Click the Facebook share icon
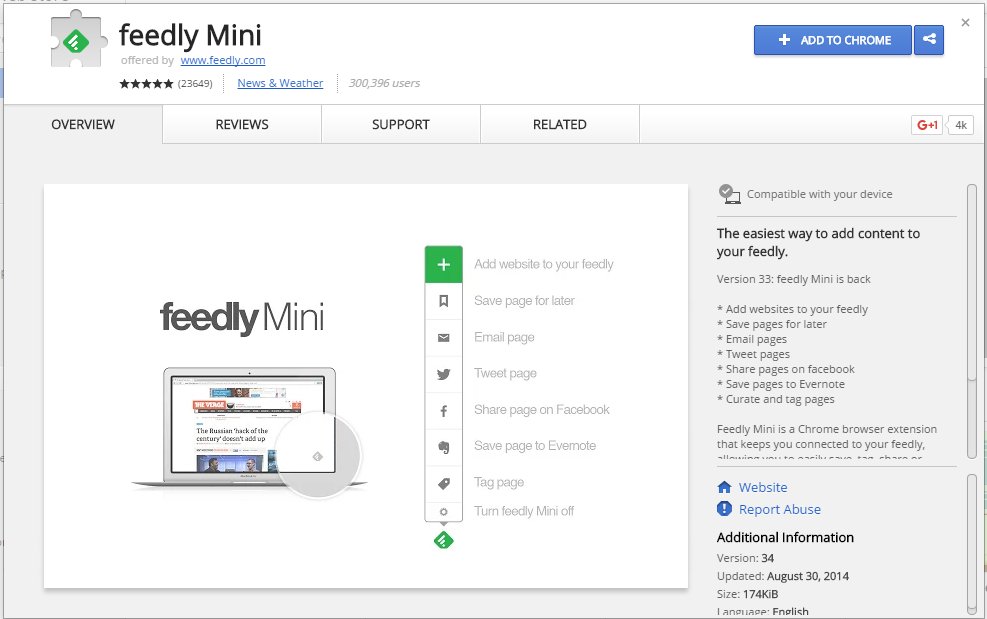Image resolution: width=987 pixels, height=619 pixels. [444, 410]
